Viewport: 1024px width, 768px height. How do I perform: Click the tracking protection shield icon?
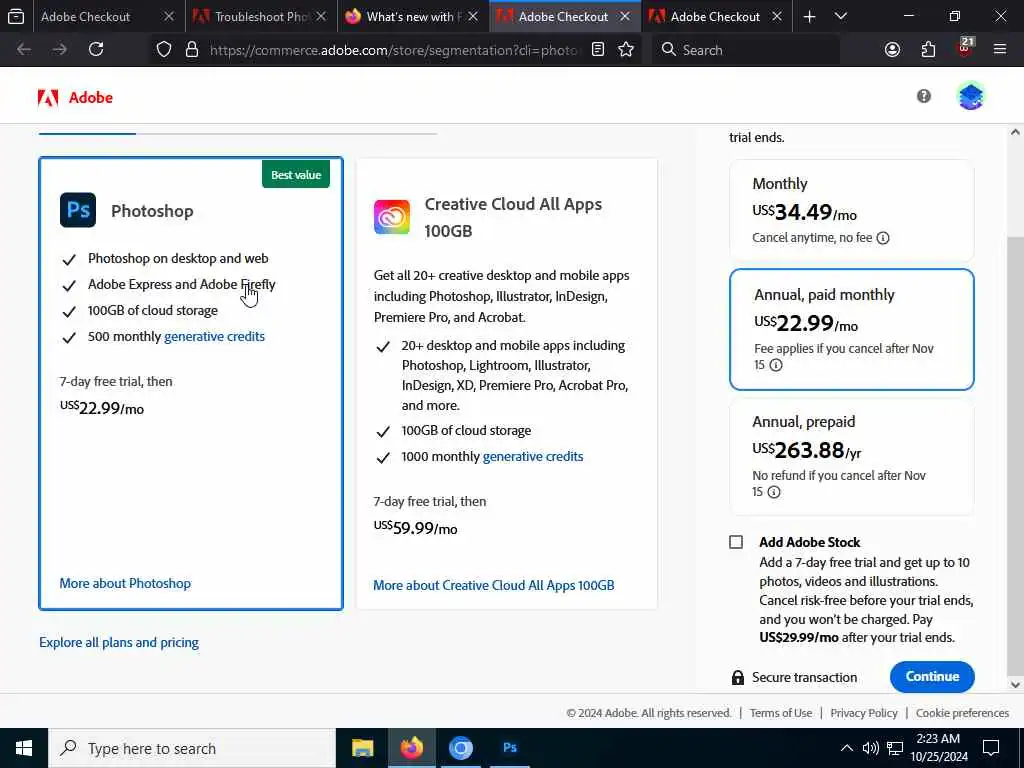coord(164,50)
